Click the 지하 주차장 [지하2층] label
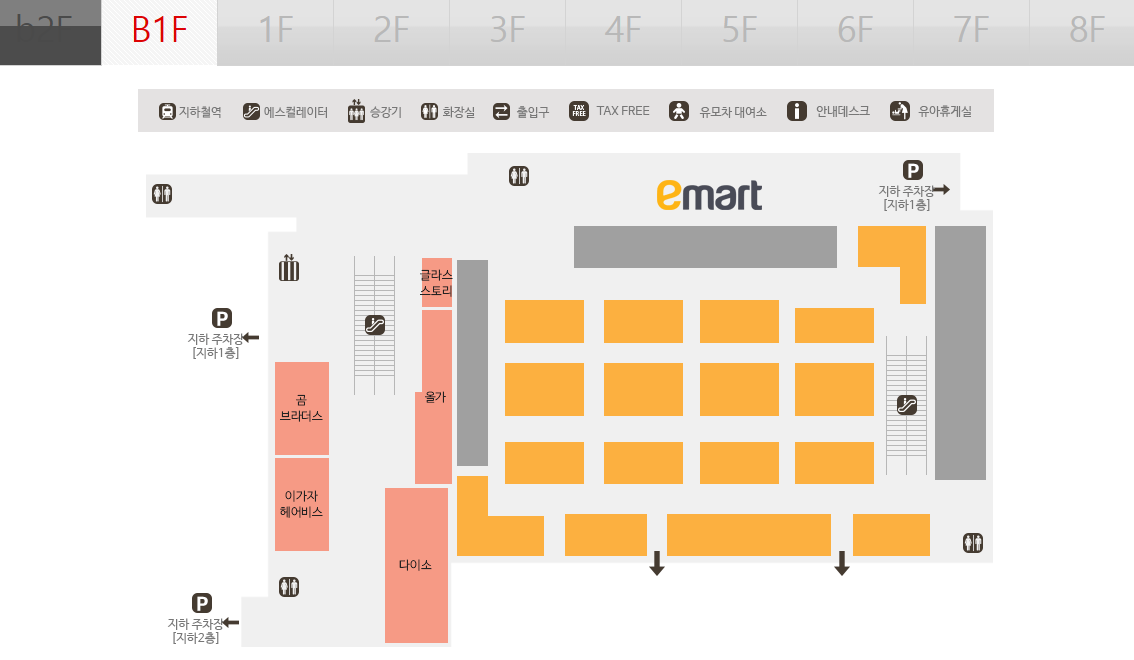The width and height of the screenshot is (1134, 660). [x=195, y=630]
